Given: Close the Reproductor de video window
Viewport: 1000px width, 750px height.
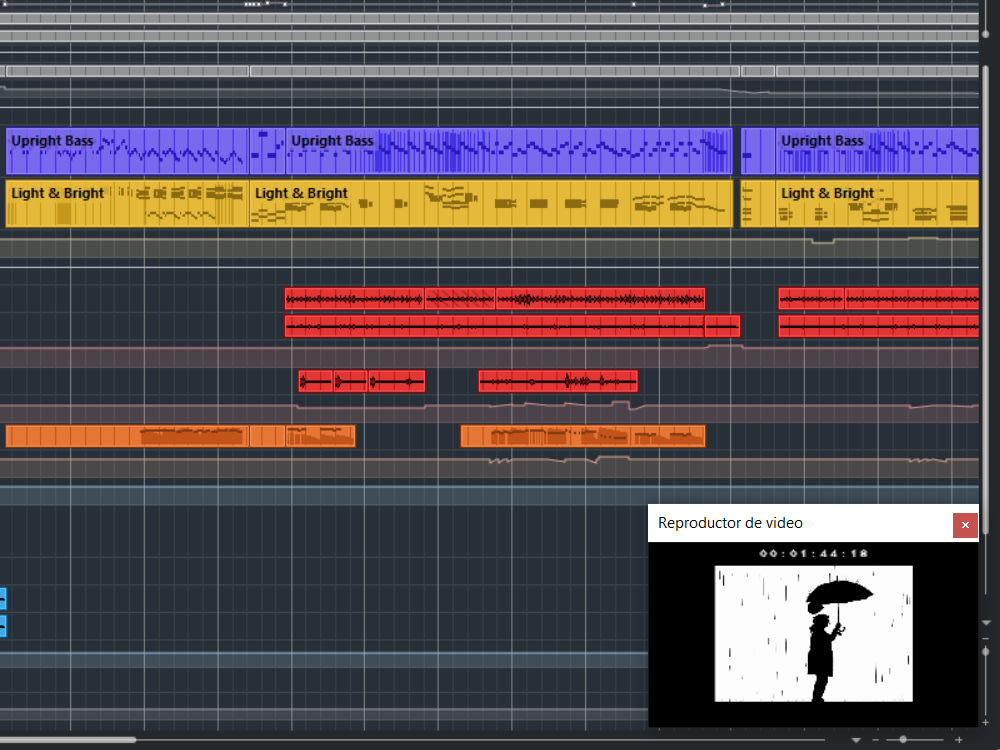Looking at the screenshot, I should (x=965, y=525).
